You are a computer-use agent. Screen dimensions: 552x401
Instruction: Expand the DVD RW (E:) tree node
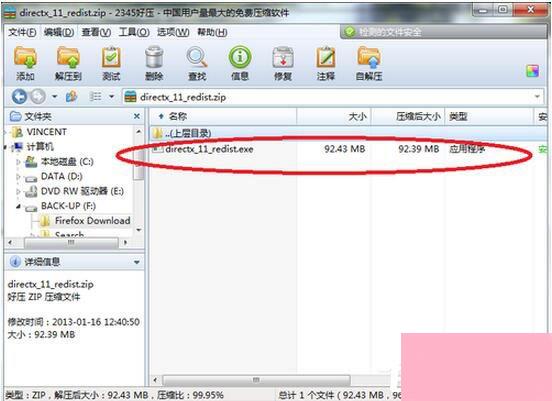[x=18, y=192]
